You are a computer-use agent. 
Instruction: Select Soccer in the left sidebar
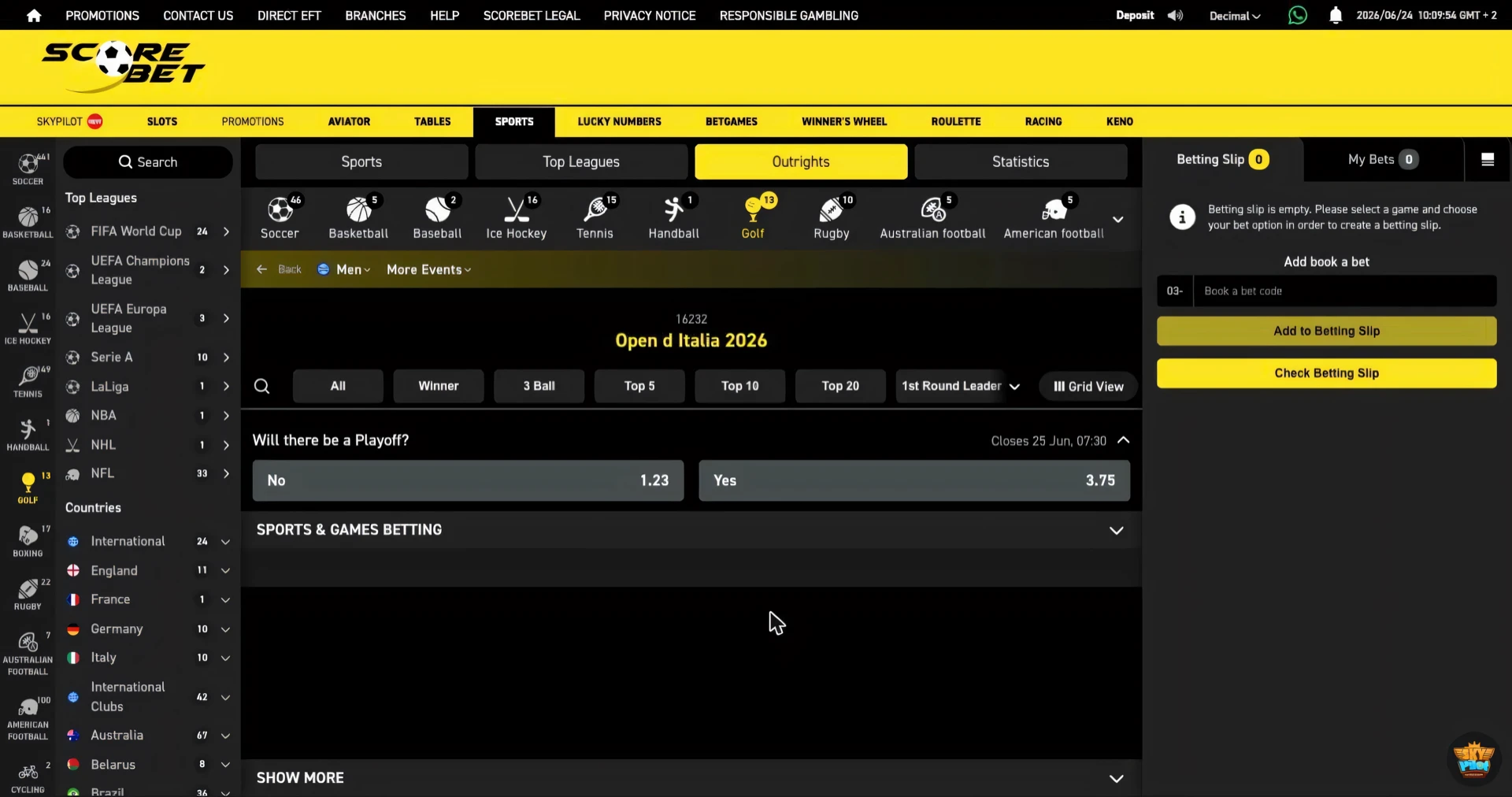[28, 169]
